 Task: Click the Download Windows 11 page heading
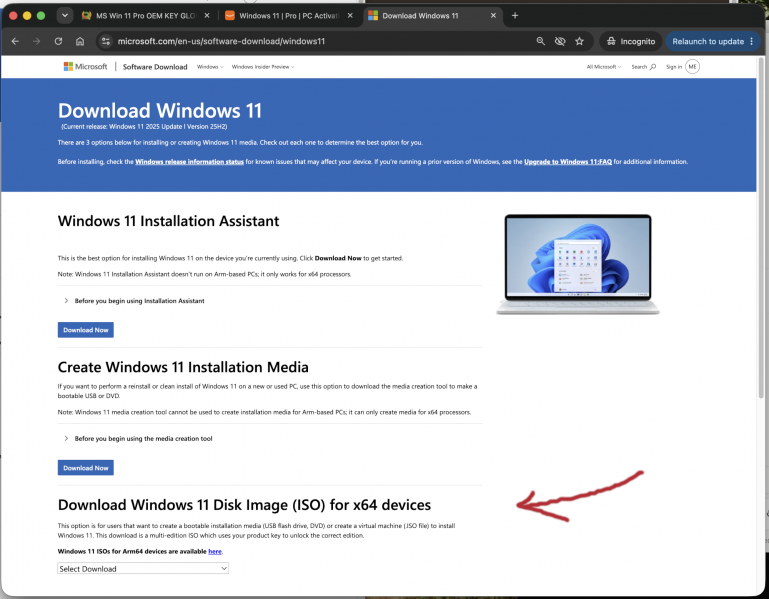pyautogui.click(x=160, y=111)
